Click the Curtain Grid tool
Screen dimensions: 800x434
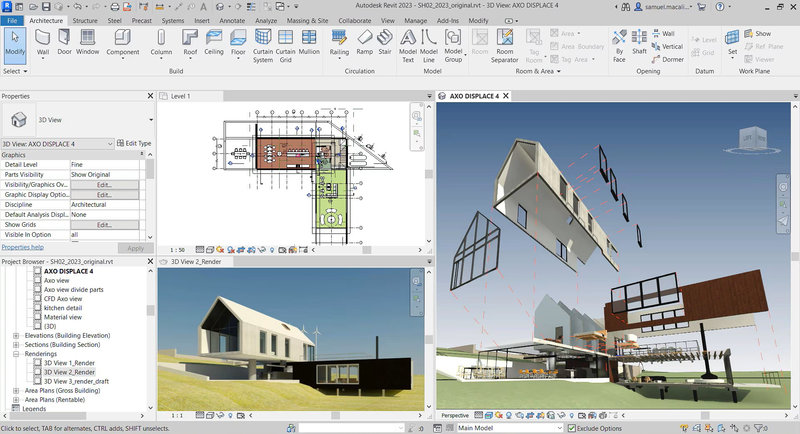pyautogui.click(x=286, y=45)
